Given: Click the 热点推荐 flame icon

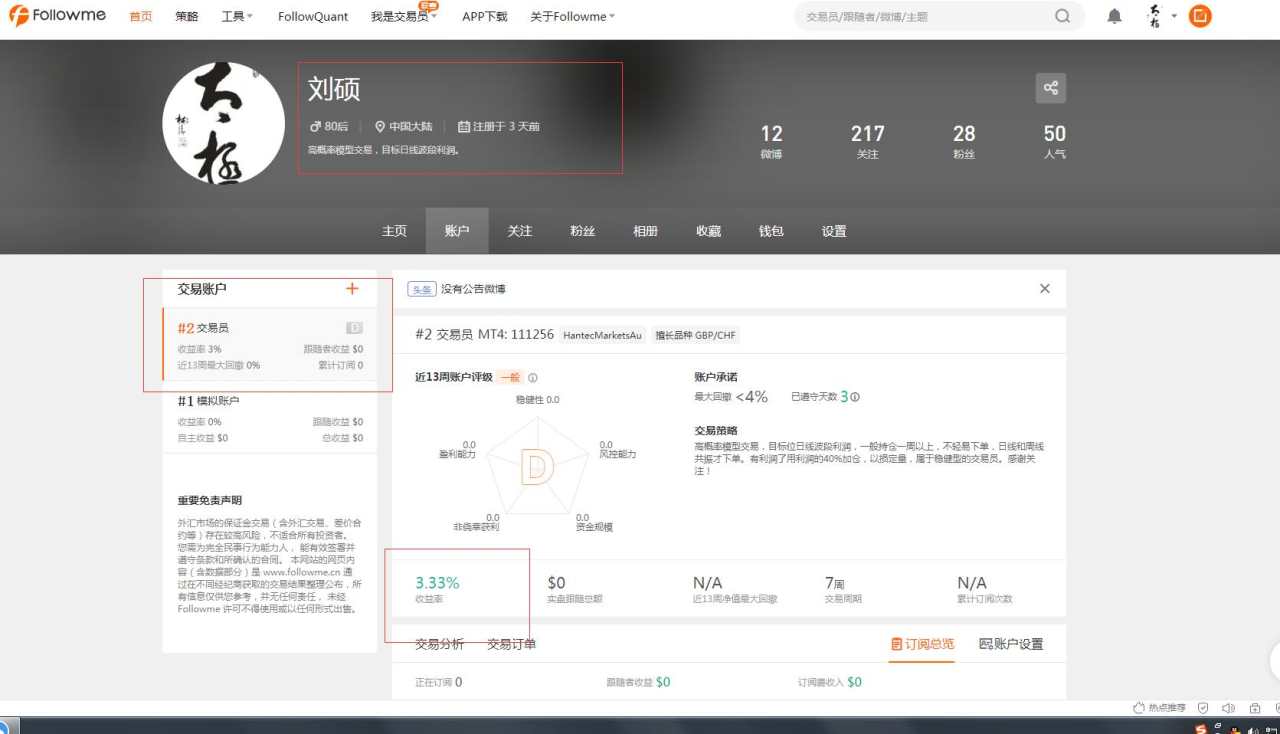Looking at the screenshot, I should [1139, 708].
